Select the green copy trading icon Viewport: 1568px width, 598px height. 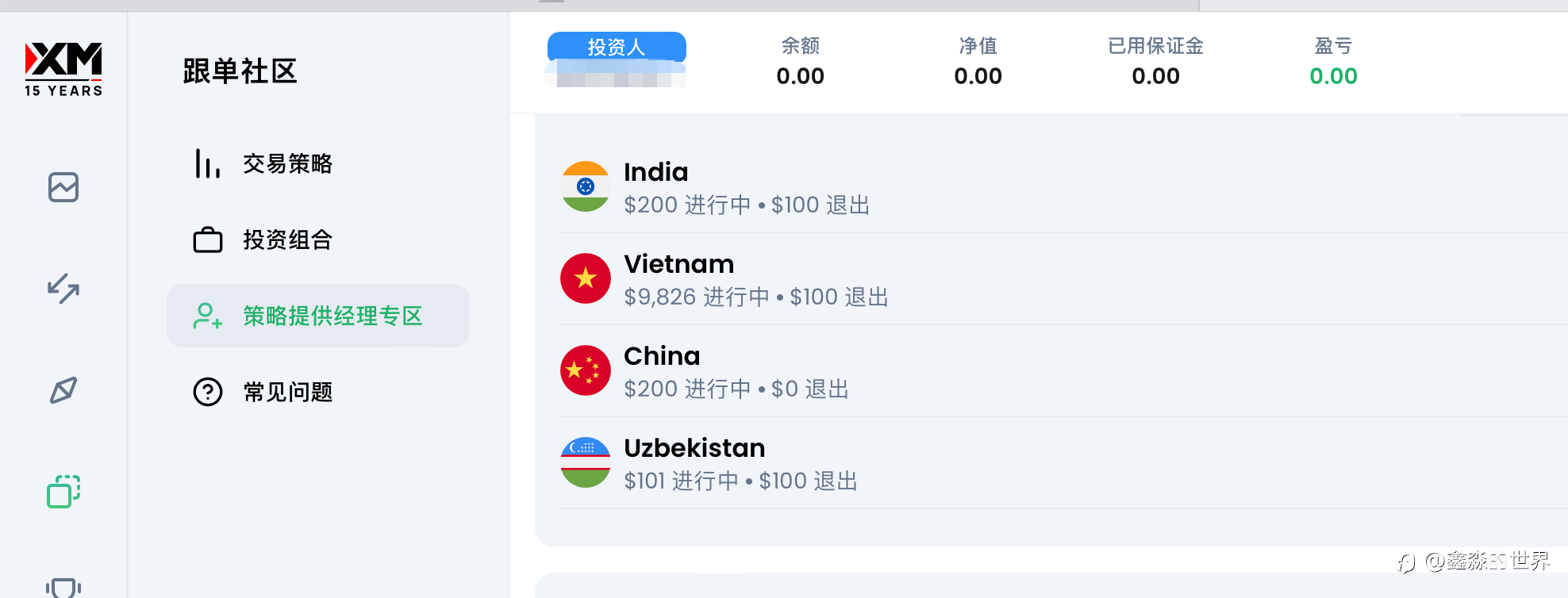point(63,492)
